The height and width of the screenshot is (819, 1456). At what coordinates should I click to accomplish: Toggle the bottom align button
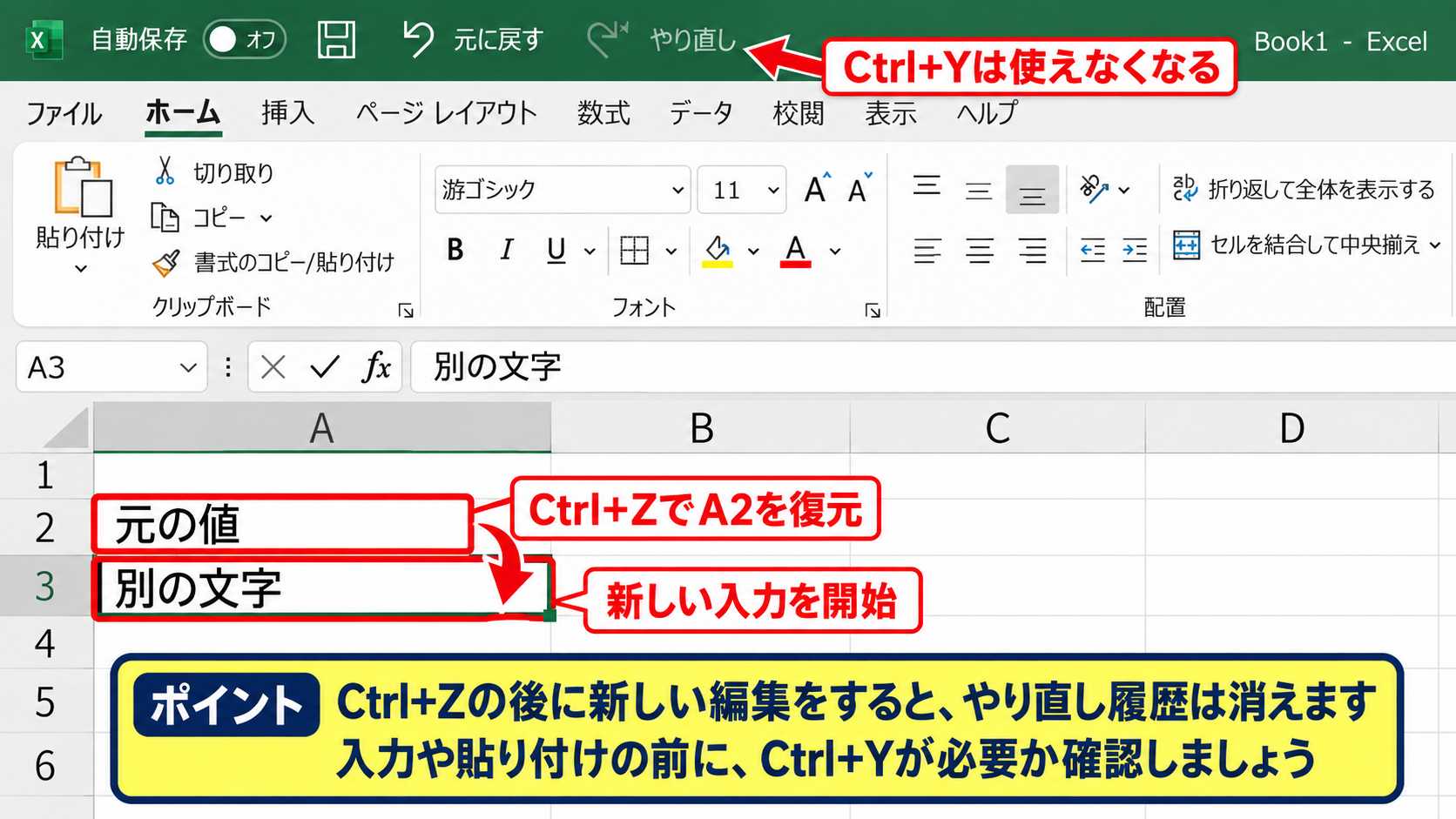coord(1032,190)
